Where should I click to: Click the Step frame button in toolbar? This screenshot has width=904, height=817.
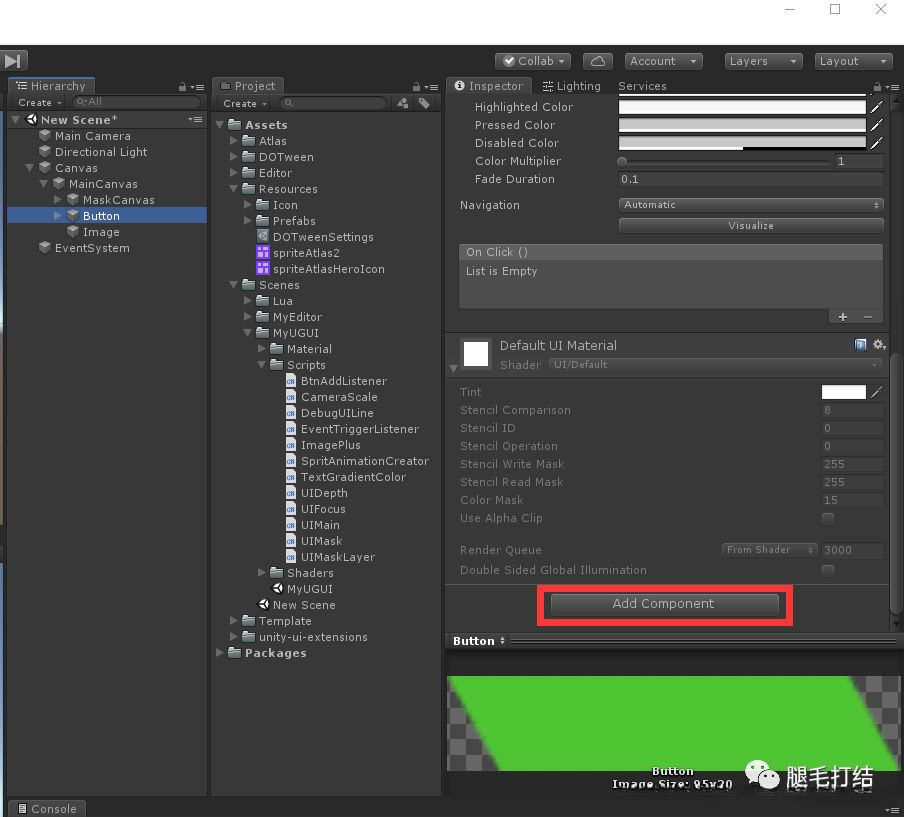coord(13,61)
